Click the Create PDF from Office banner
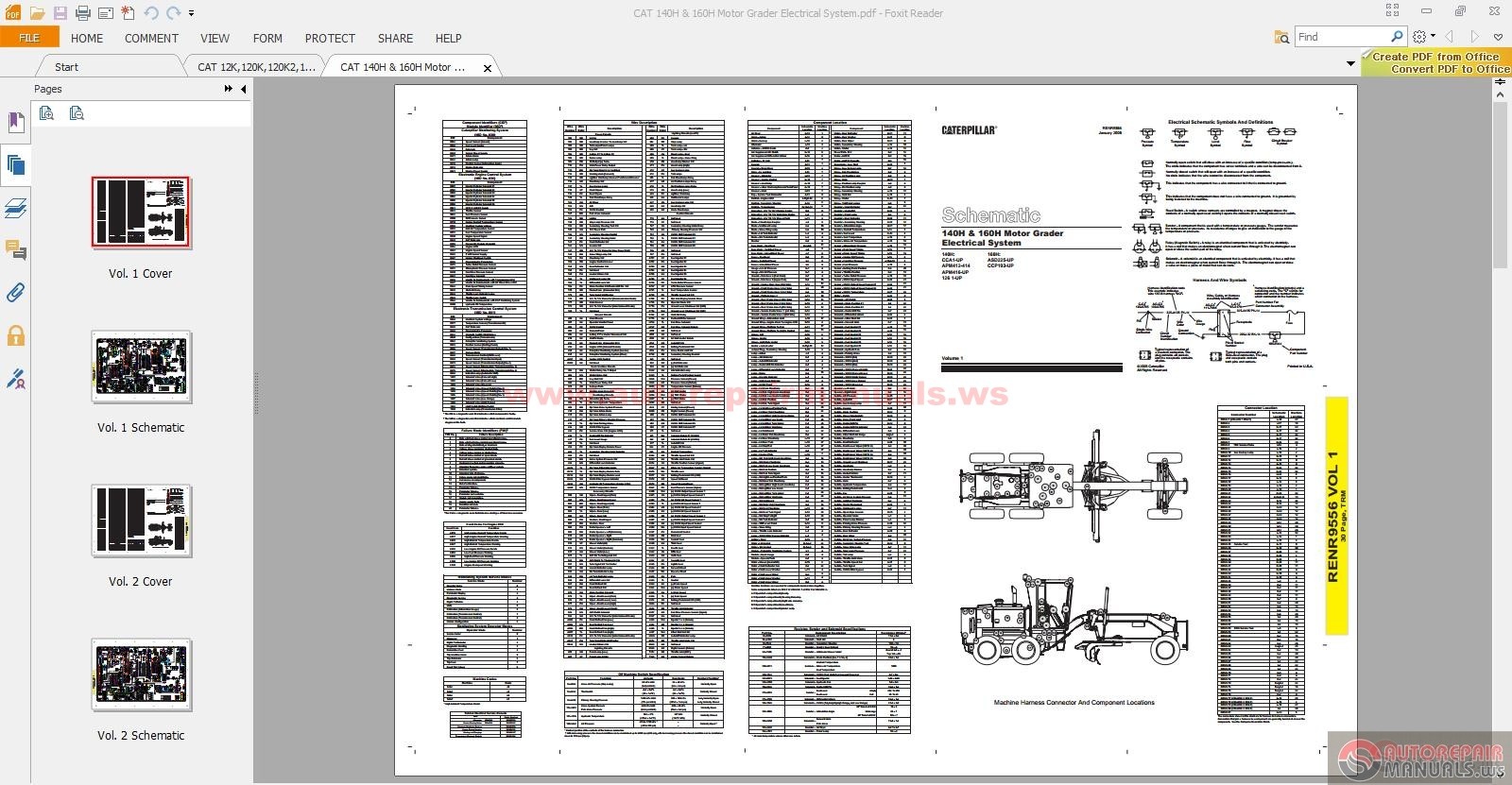This screenshot has height=785, width=1512. [x=1436, y=62]
